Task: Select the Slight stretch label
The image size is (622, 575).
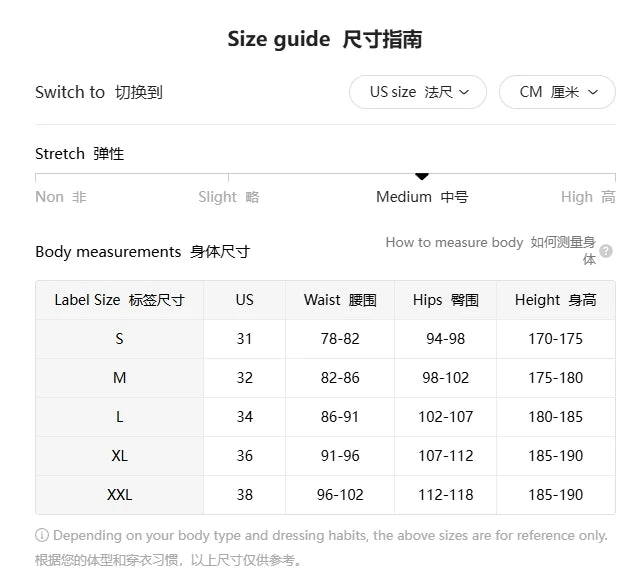Action: click(229, 197)
